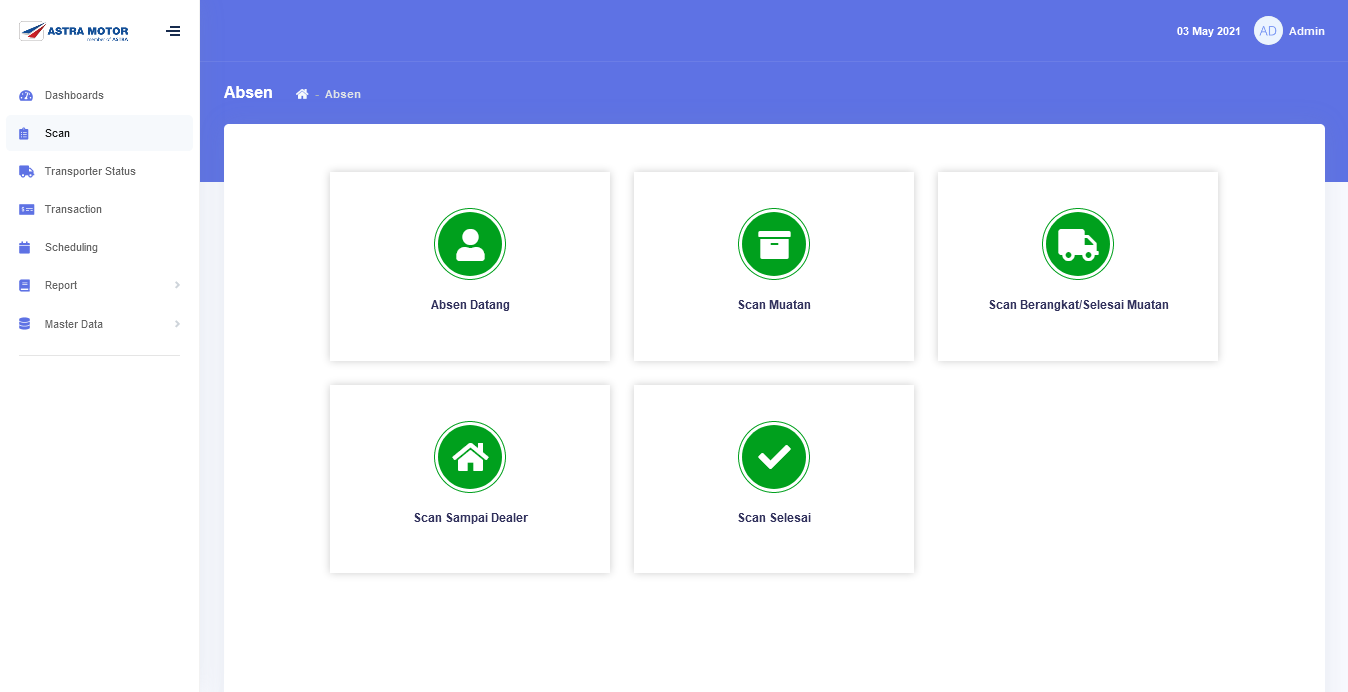Open Scheduling in the sidebar

point(71,247)
